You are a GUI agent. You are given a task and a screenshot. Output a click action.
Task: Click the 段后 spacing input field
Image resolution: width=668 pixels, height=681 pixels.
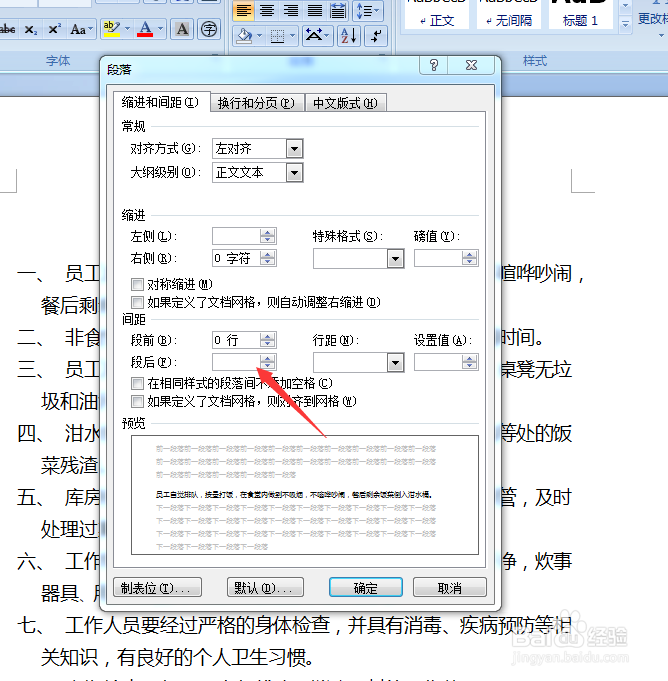tap(236, 362)
